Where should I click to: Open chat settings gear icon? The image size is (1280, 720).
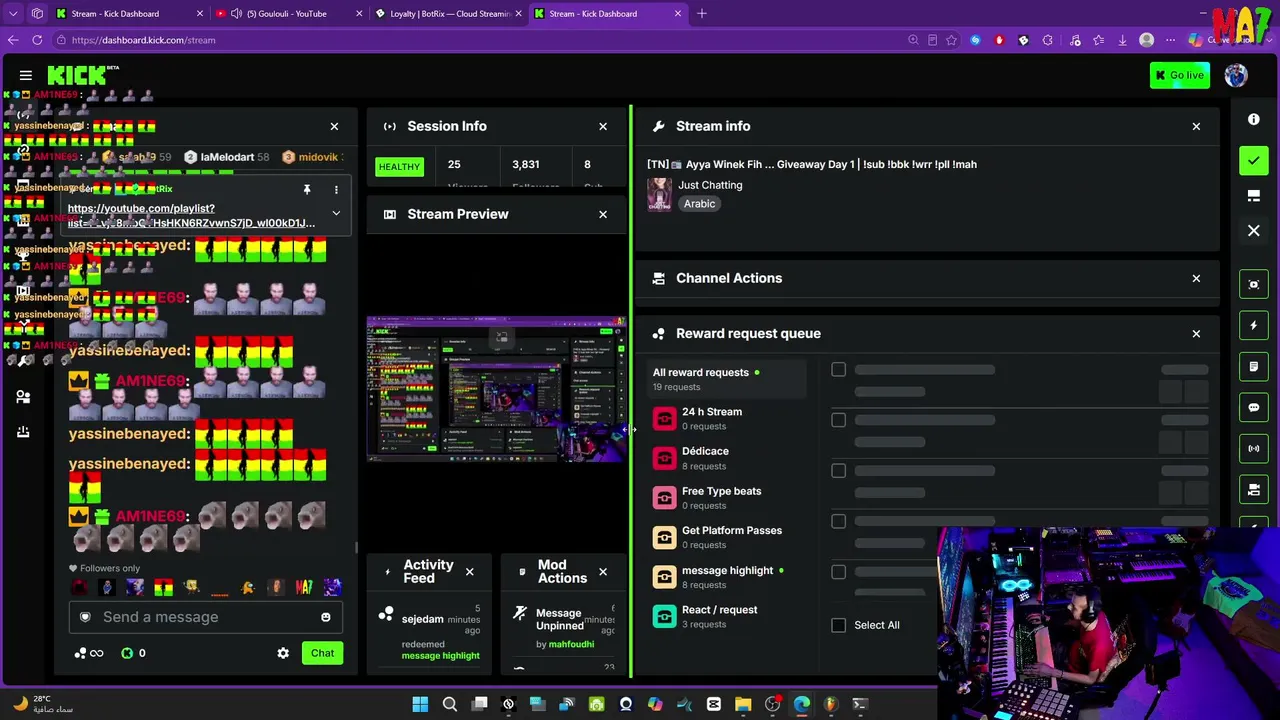(283, 653)
